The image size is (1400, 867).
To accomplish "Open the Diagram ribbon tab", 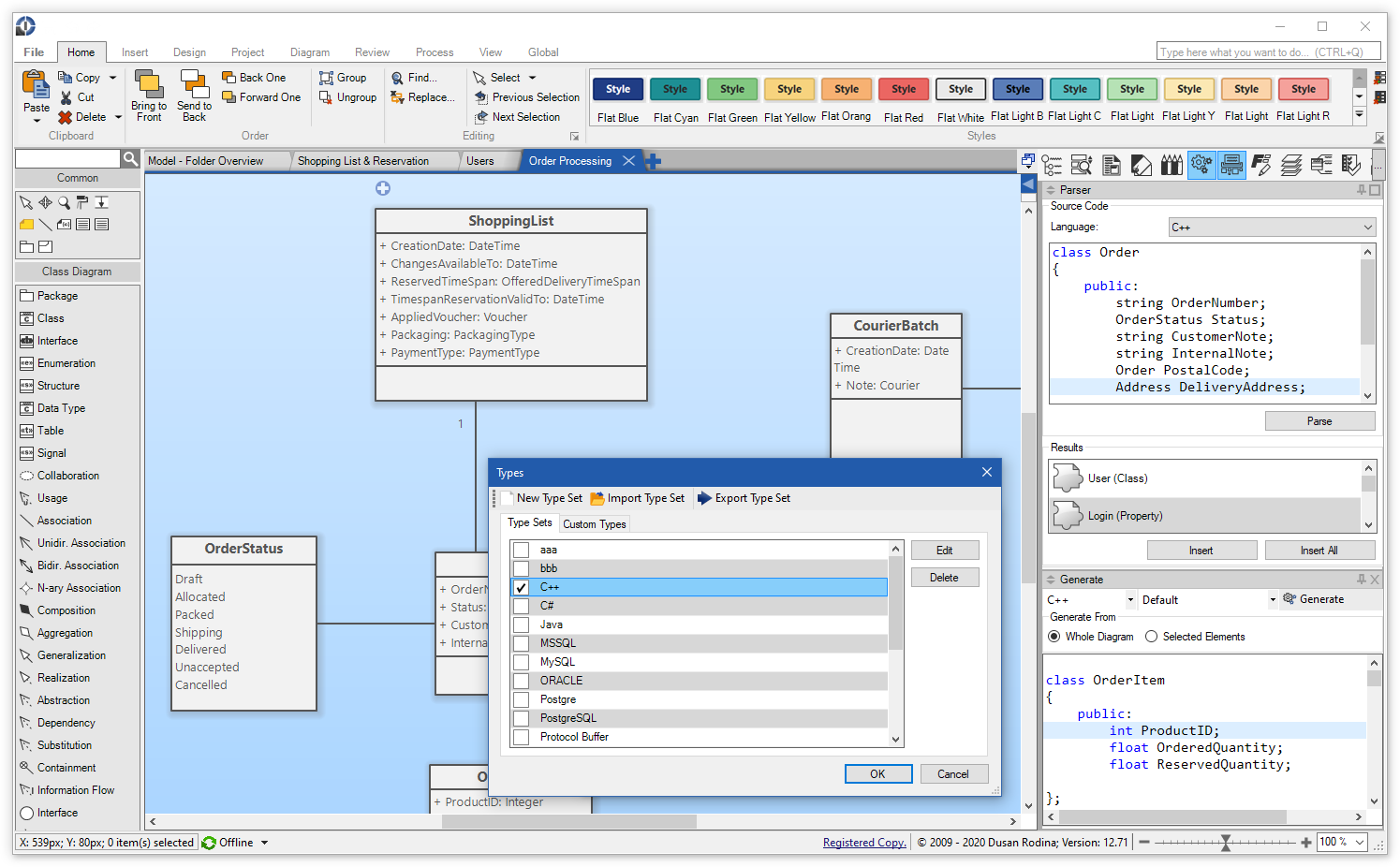I will coord(309,52).
